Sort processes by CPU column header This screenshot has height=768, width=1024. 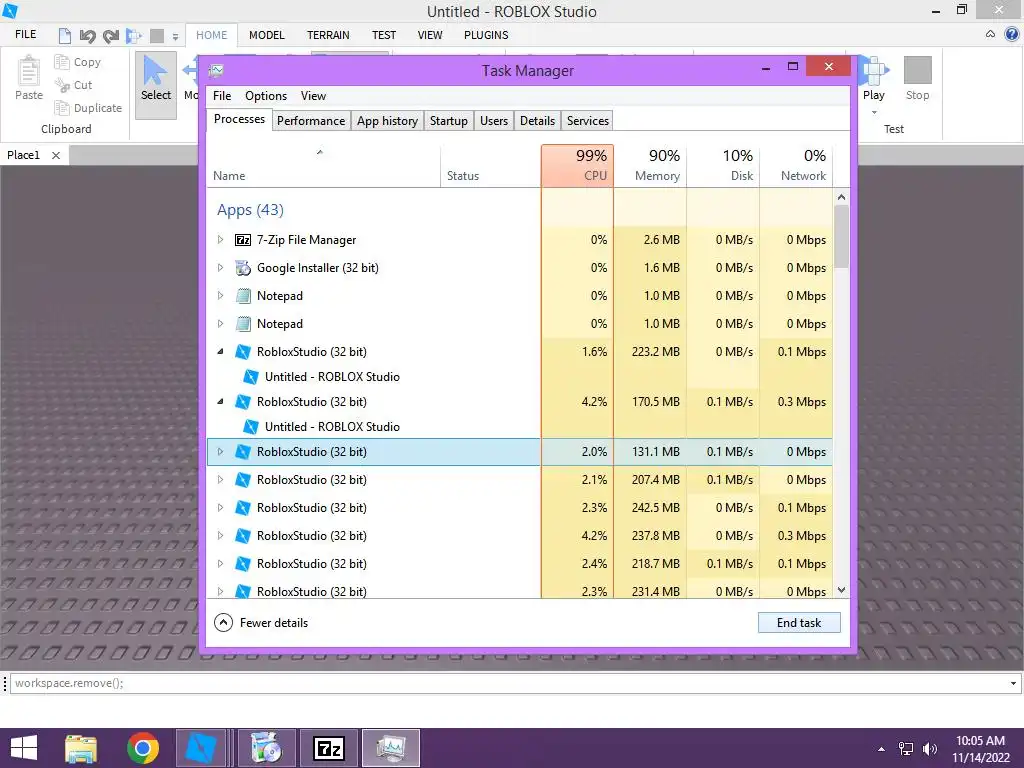[x=577, y=166]
